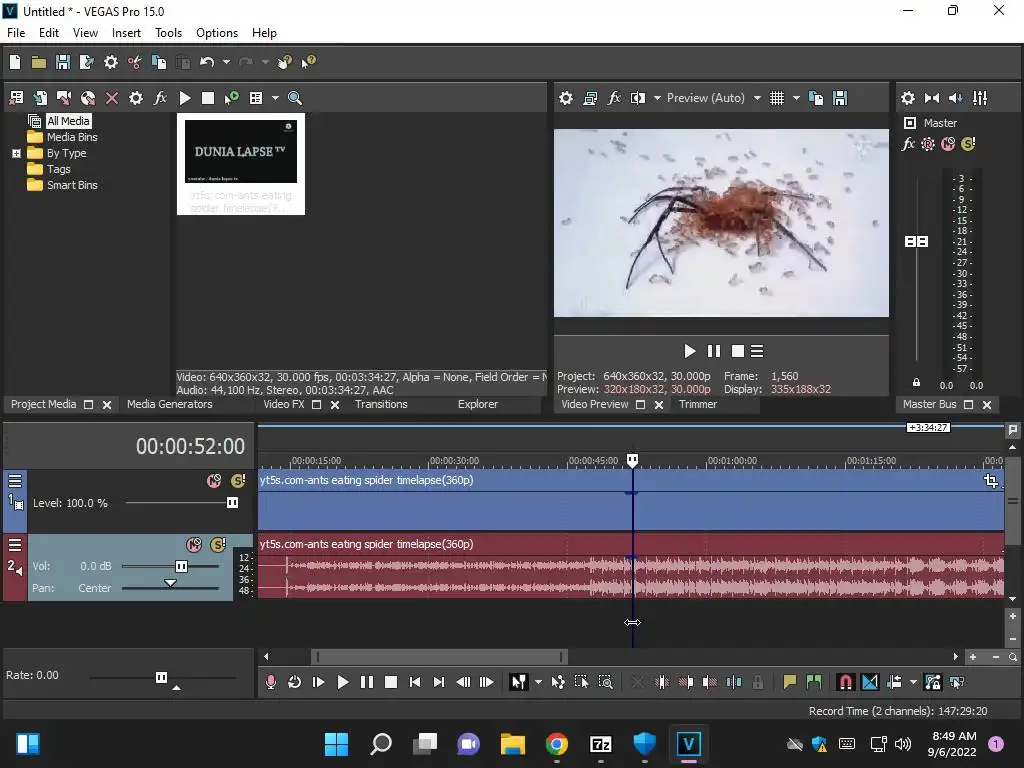Expand the By Type tree node
The width and height of the screenshot is (1024, 768).
click(16, 153)
